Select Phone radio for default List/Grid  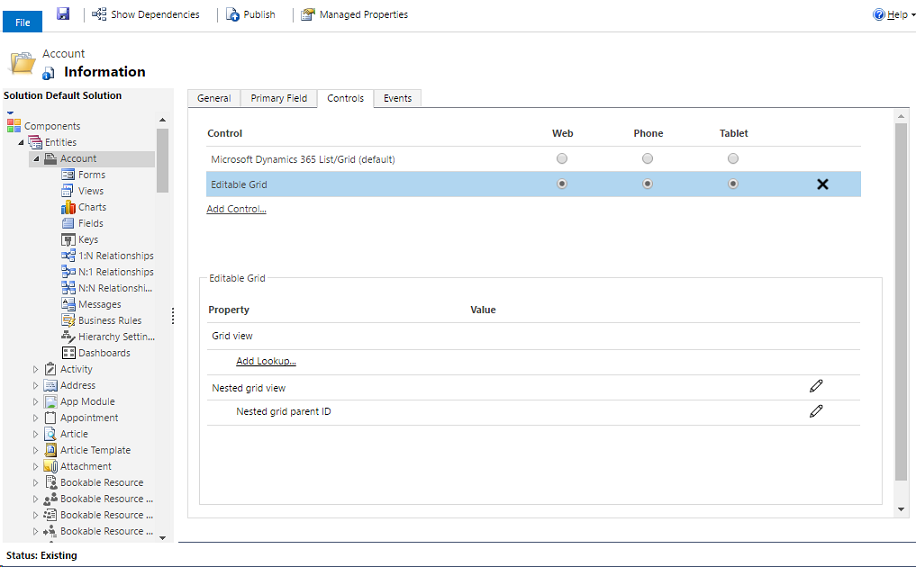[647, 159]
